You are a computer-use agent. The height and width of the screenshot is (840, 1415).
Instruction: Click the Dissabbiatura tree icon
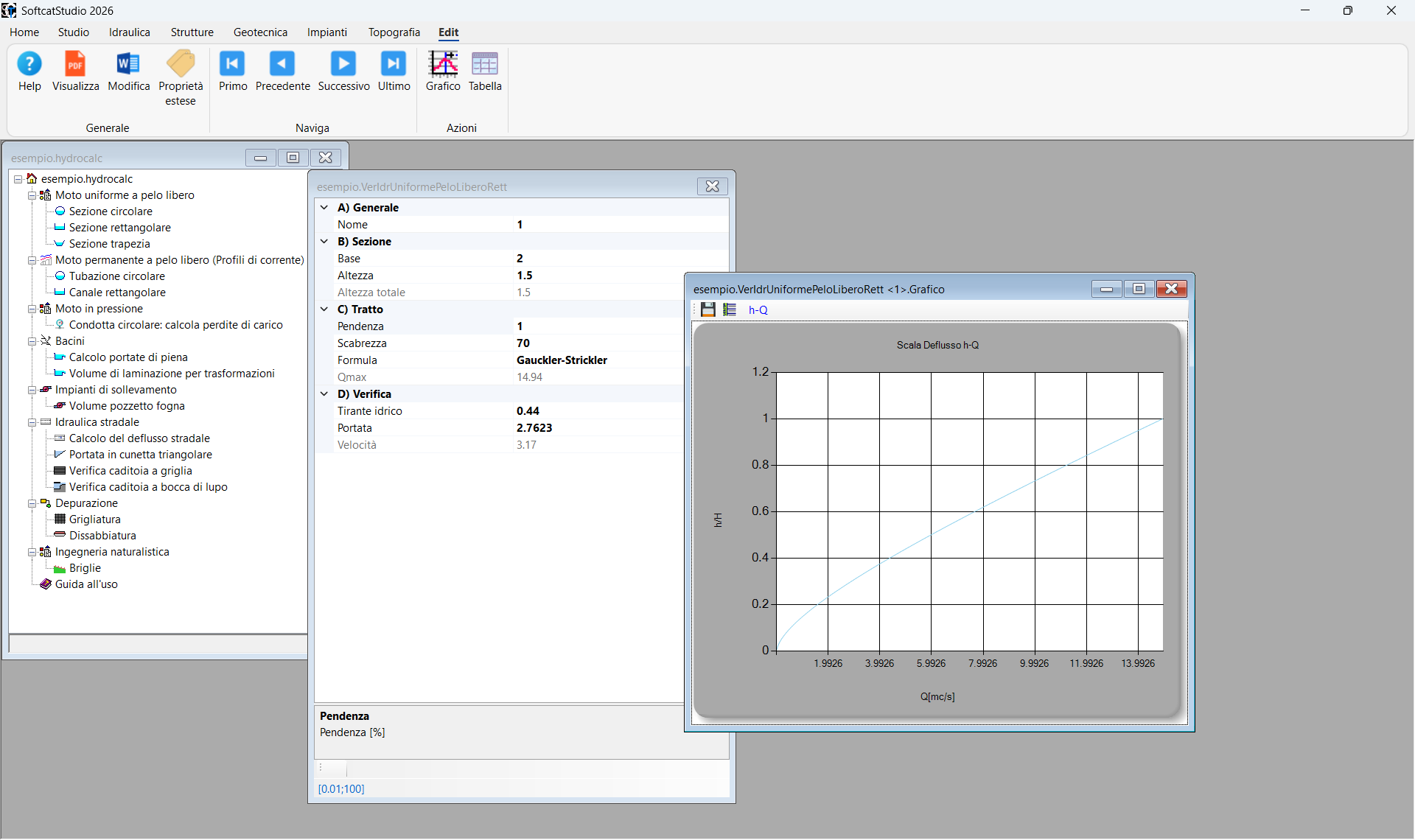point(60,536)
